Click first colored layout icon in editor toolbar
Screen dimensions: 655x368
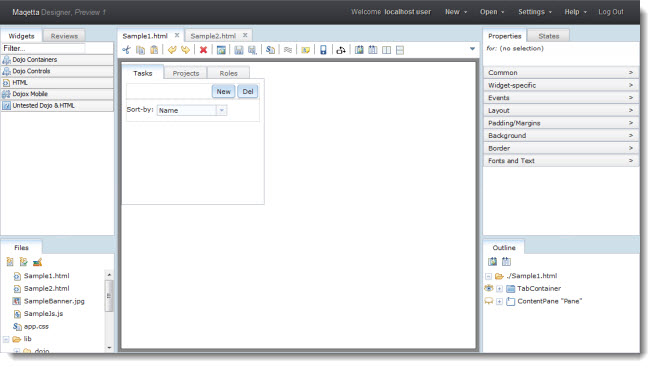click(x=359, y=50)
